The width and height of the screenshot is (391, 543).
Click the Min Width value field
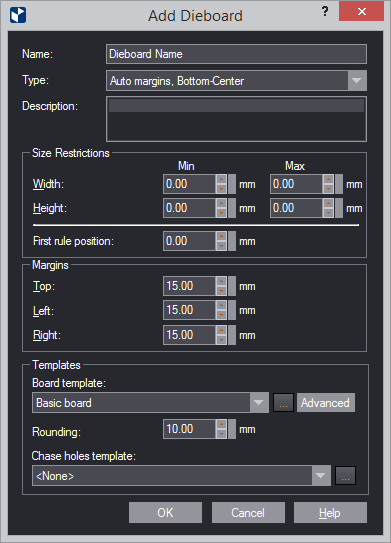[190, 184]
